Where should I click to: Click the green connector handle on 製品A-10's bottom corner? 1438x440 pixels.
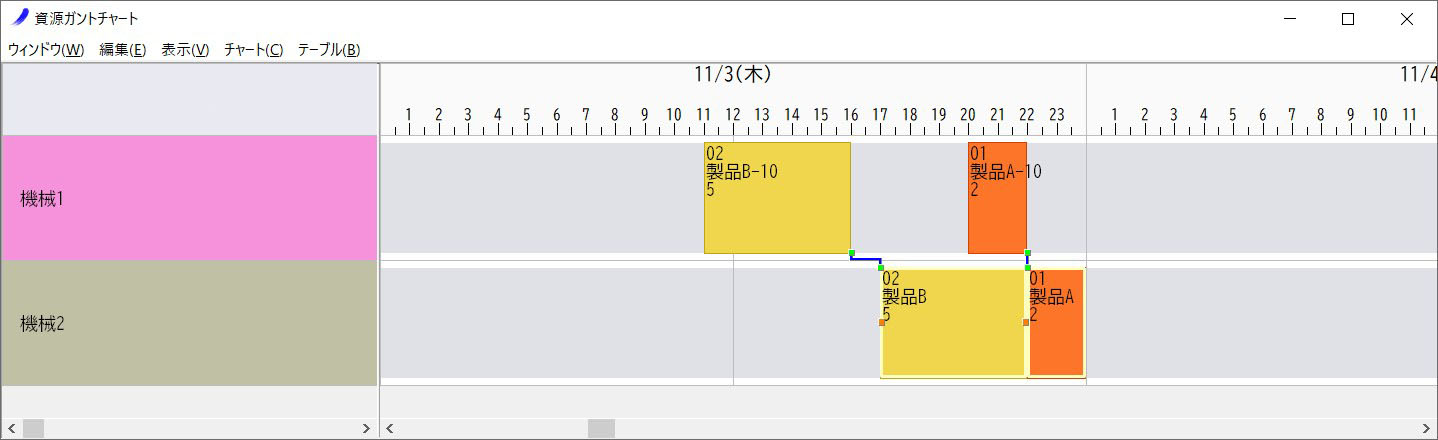[x=1027, y=253]
